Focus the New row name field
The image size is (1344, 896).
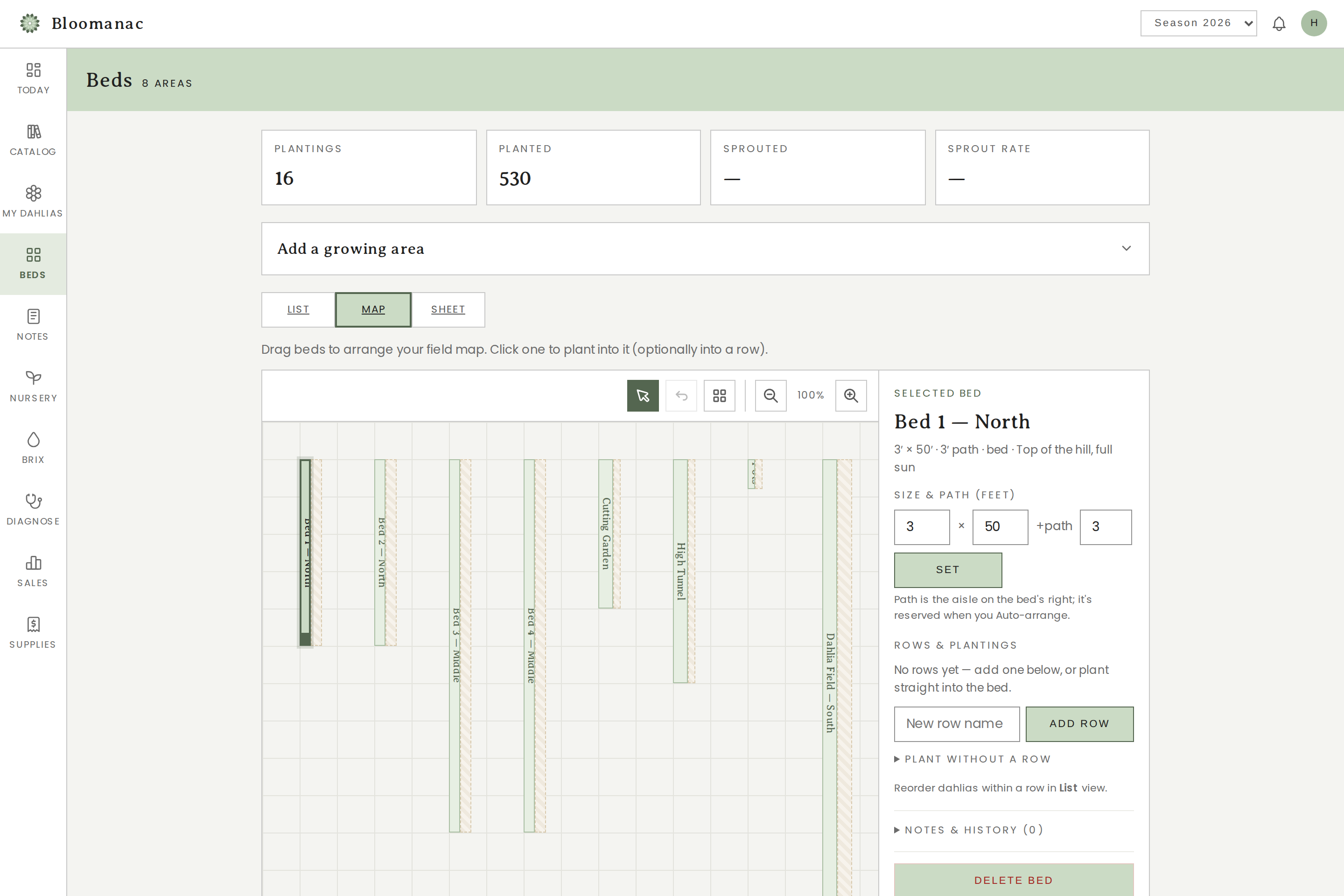pyautogui.click(x=957, y=724)
